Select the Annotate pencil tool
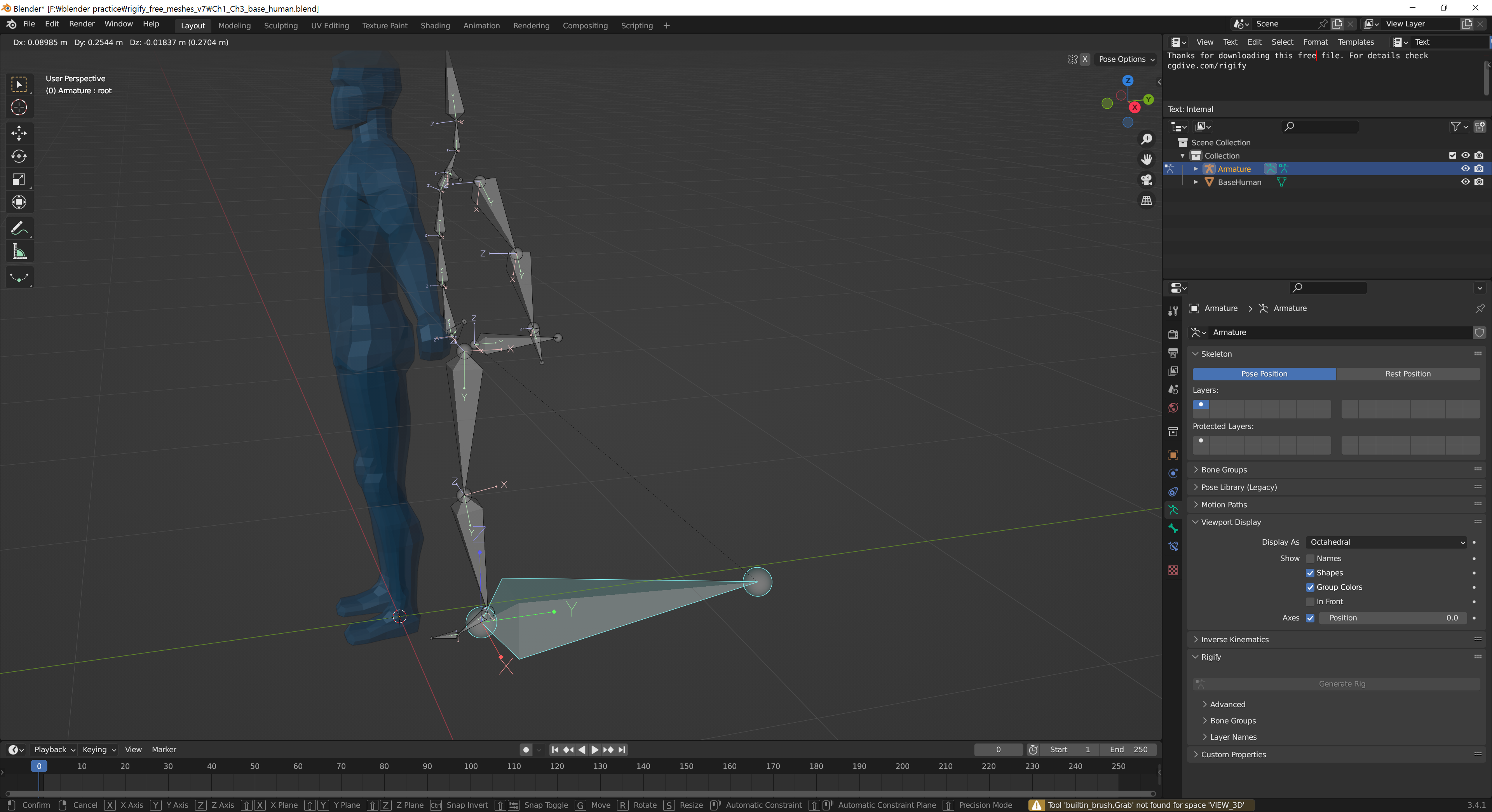 [x=19, y=228]
